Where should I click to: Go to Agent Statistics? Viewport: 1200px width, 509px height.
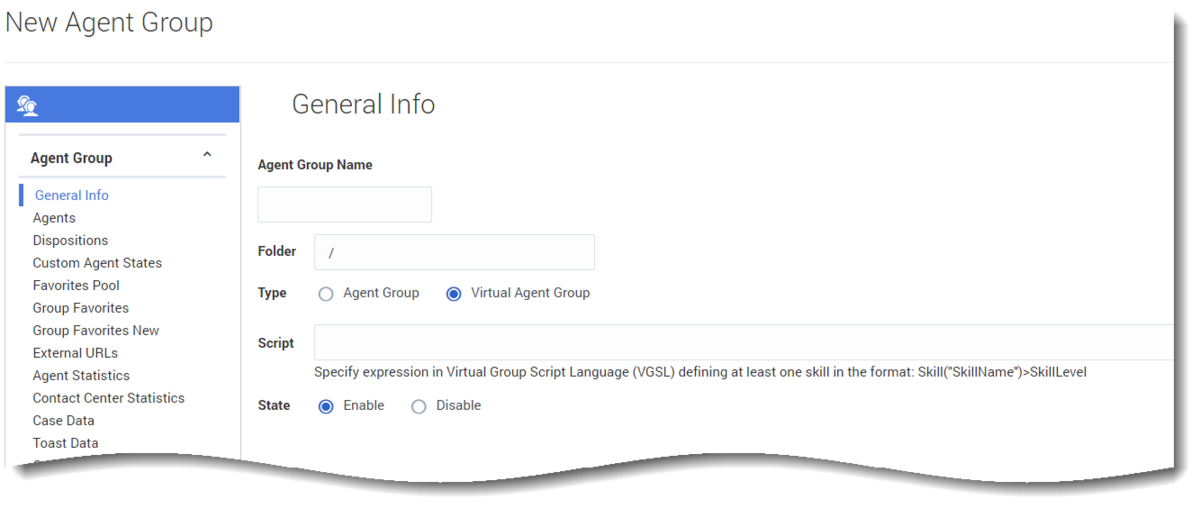(81, 375)
